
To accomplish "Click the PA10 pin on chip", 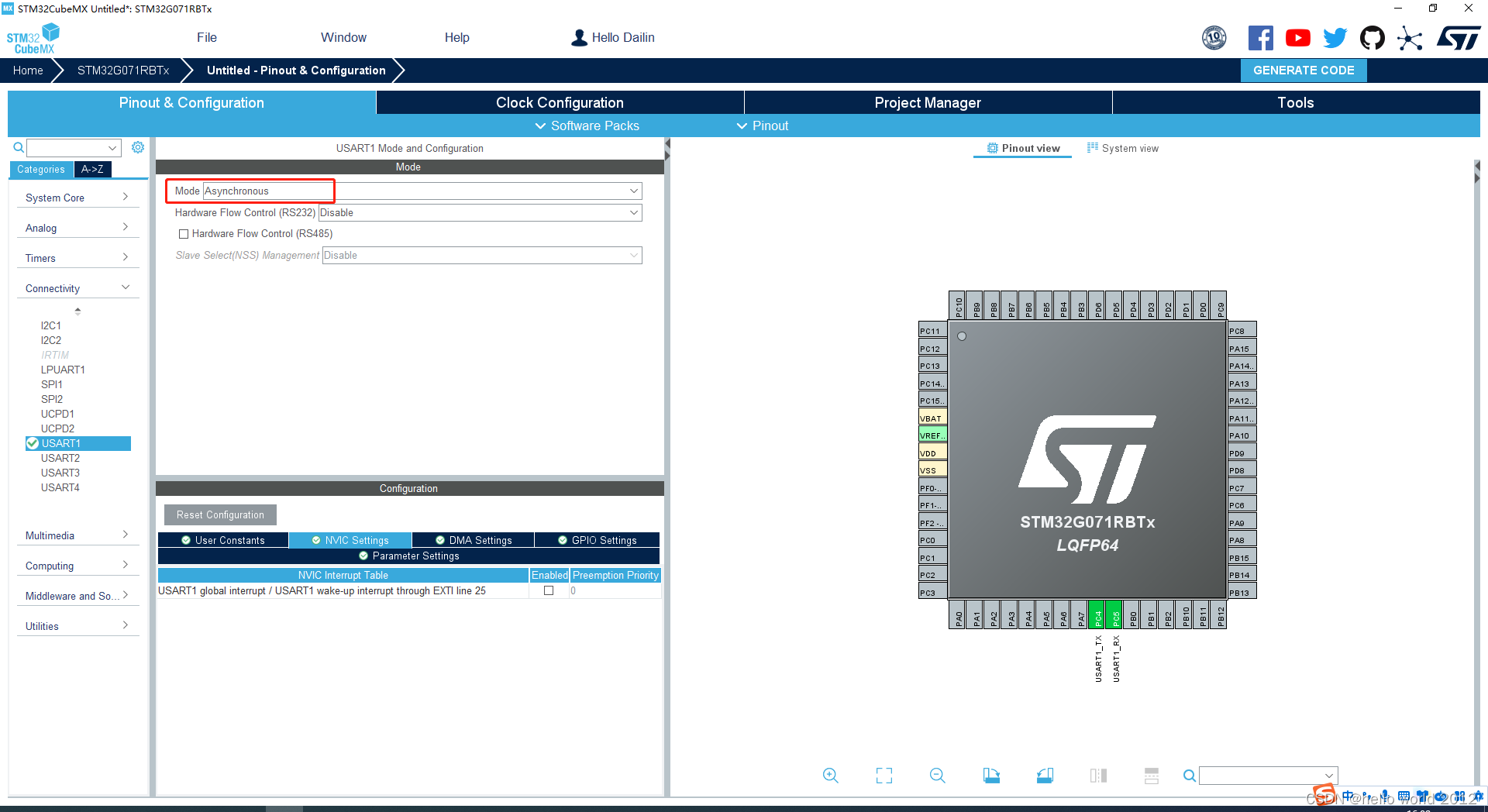I will (x=1242, y=435).
